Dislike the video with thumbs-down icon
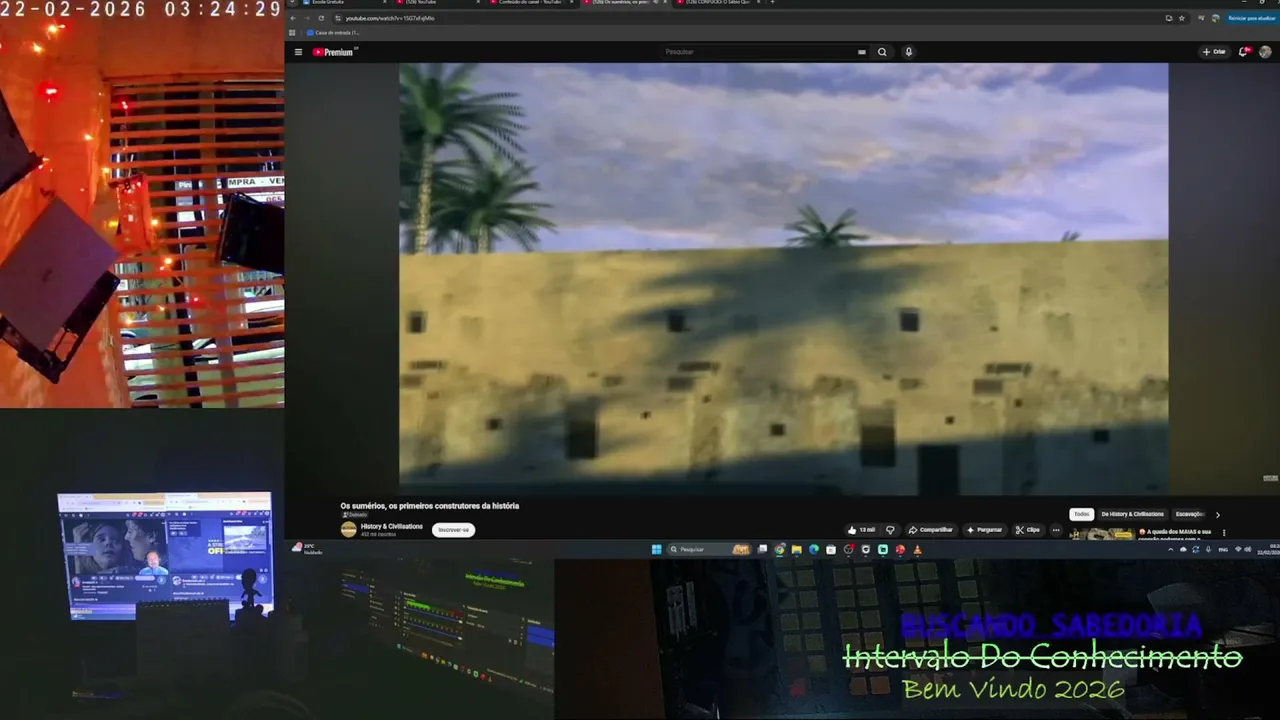Viewport: 1280px width, 720px height. point(890,530)
